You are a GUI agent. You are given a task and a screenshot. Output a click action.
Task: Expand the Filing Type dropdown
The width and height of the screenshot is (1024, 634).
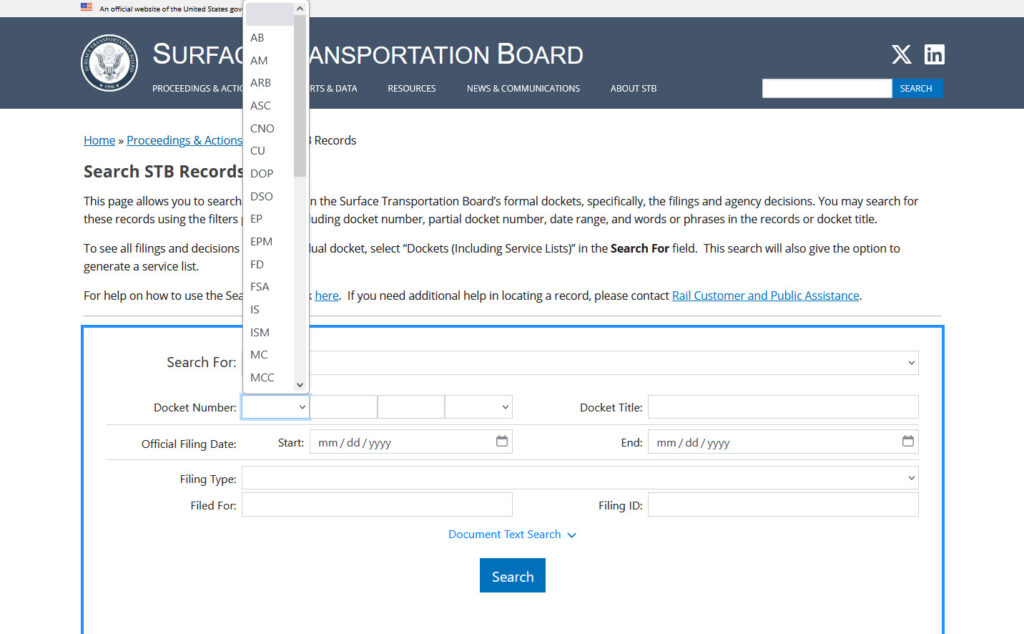(x=579, y=478)
